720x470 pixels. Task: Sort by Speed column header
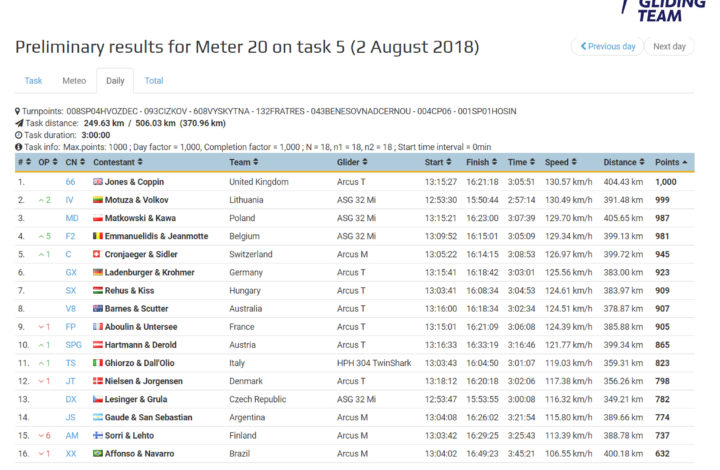click(560, 162)
